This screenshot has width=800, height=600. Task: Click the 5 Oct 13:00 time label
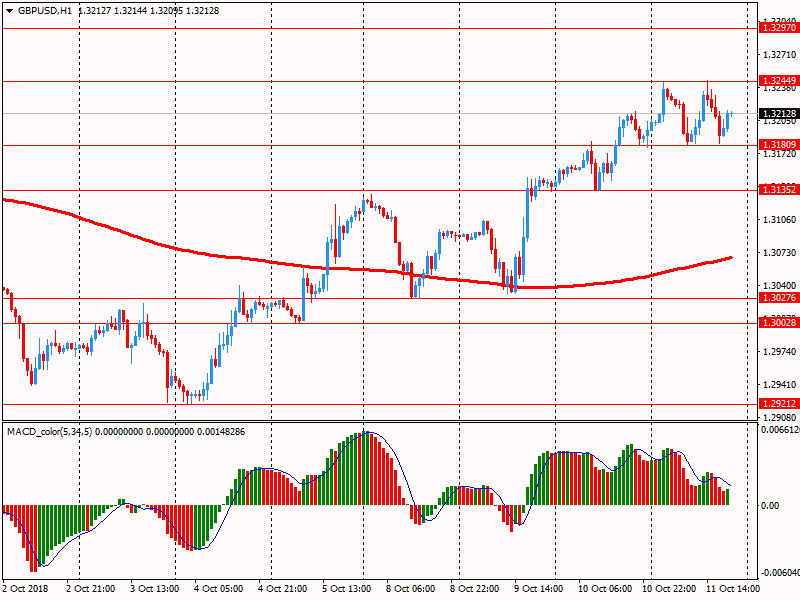(347, 588)
